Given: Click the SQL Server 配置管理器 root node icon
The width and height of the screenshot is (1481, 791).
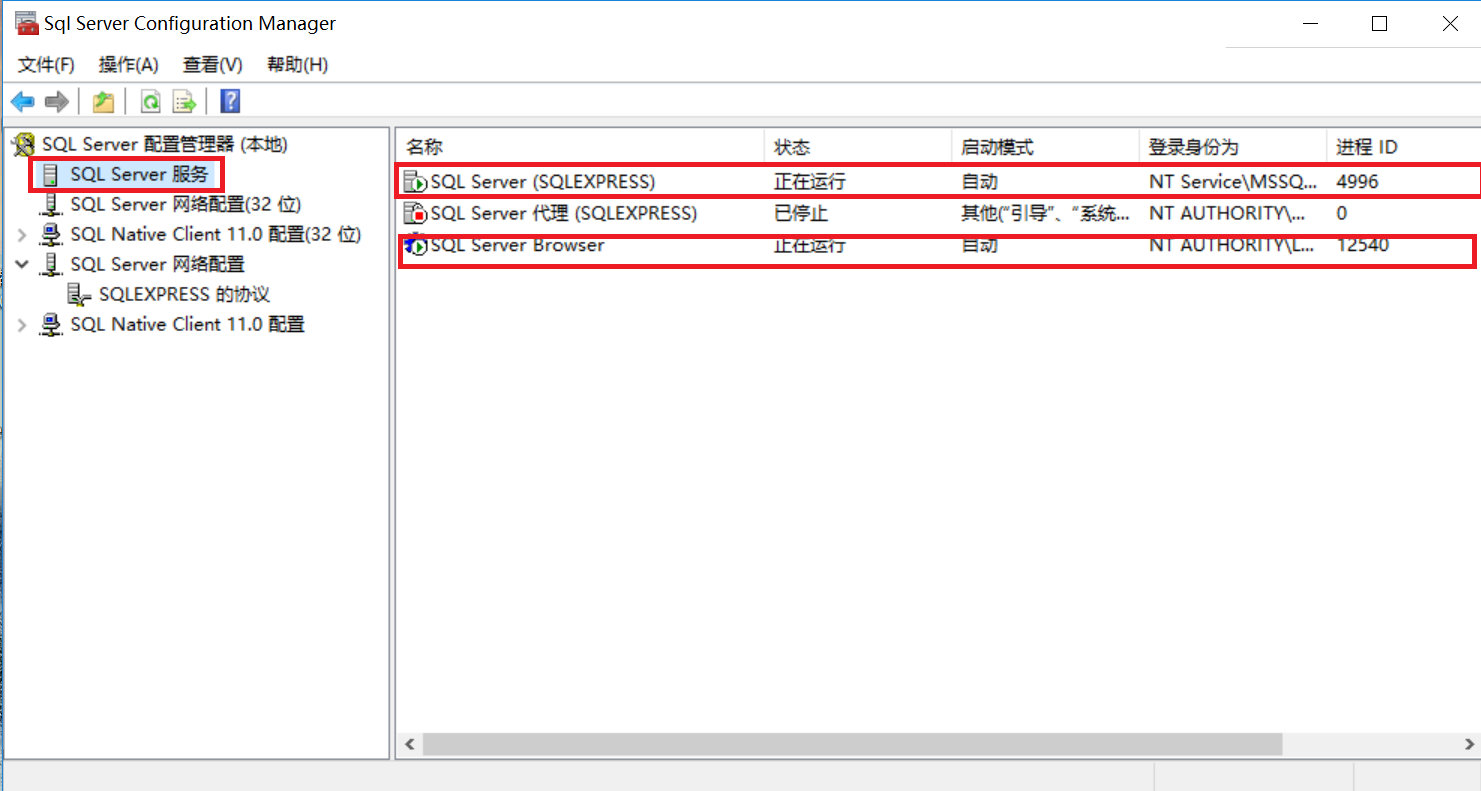Looking at the screenshot, I should (23, 146).
